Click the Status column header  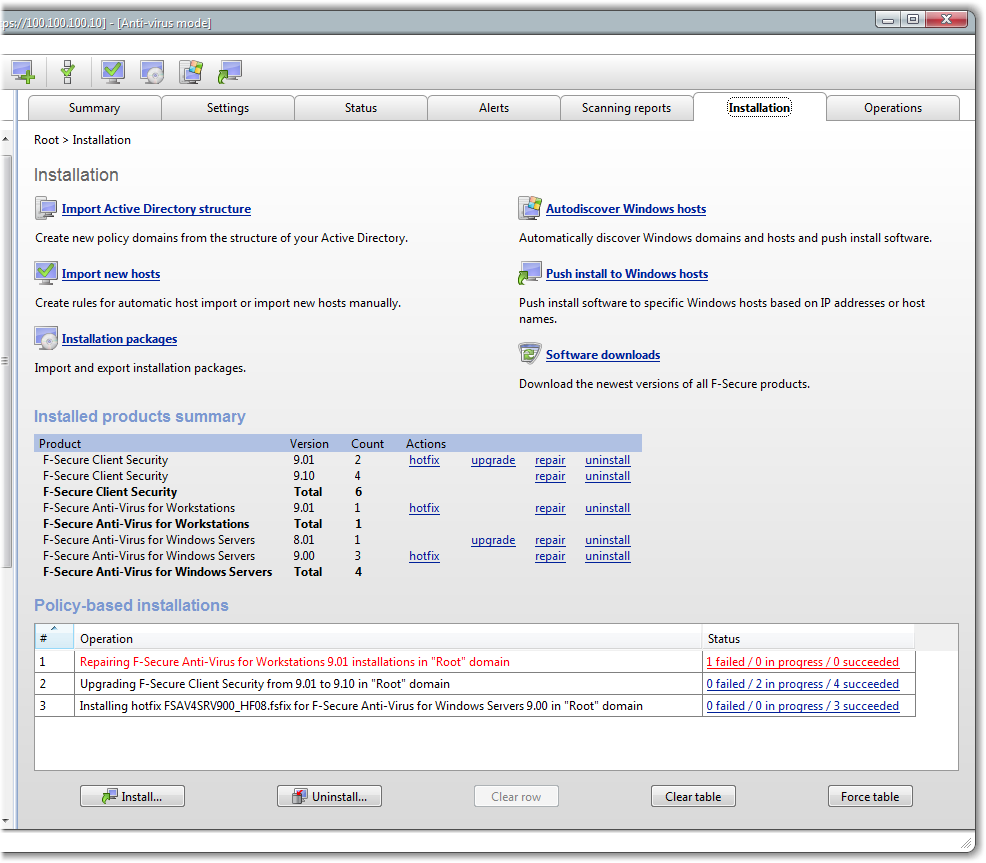[808, 637]
